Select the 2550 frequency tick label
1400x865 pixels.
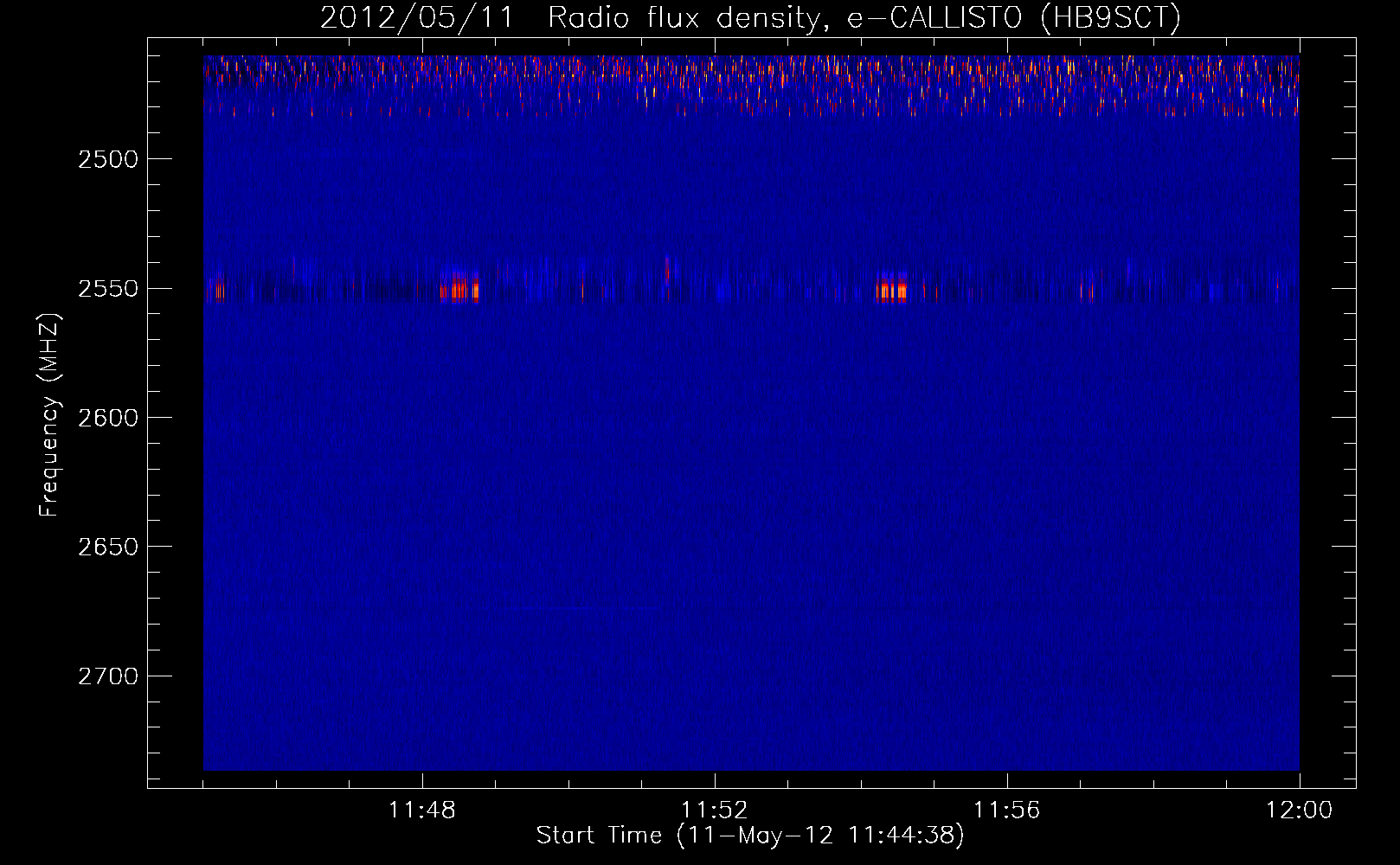(x=108, y=288)
